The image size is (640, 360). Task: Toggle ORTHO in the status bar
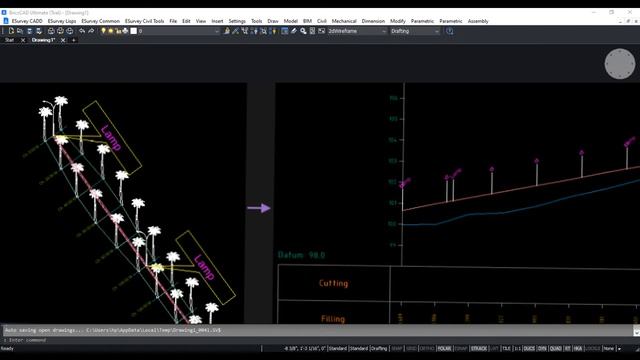[427, 349]
